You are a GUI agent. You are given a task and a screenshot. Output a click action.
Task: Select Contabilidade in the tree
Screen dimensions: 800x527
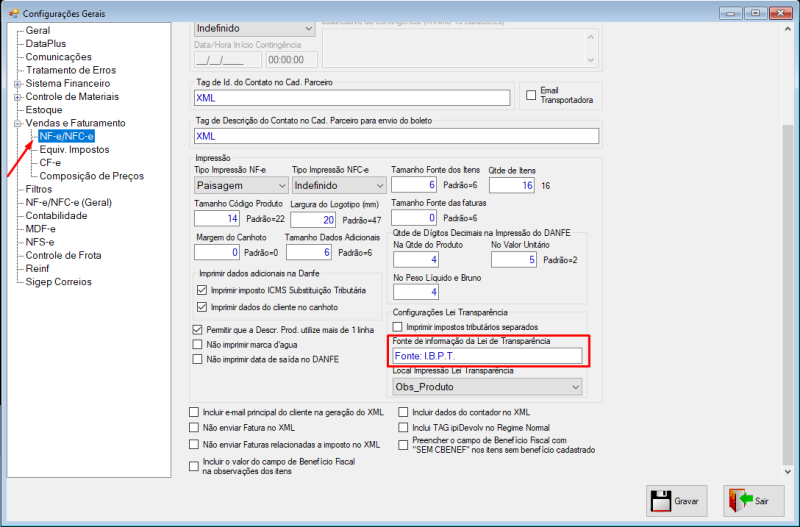click(57, 216)
